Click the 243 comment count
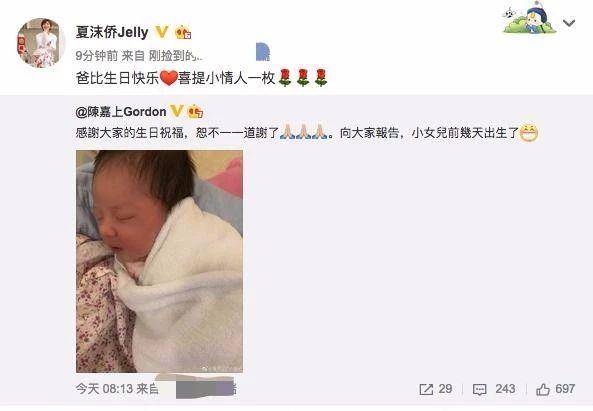 (505, 389)
